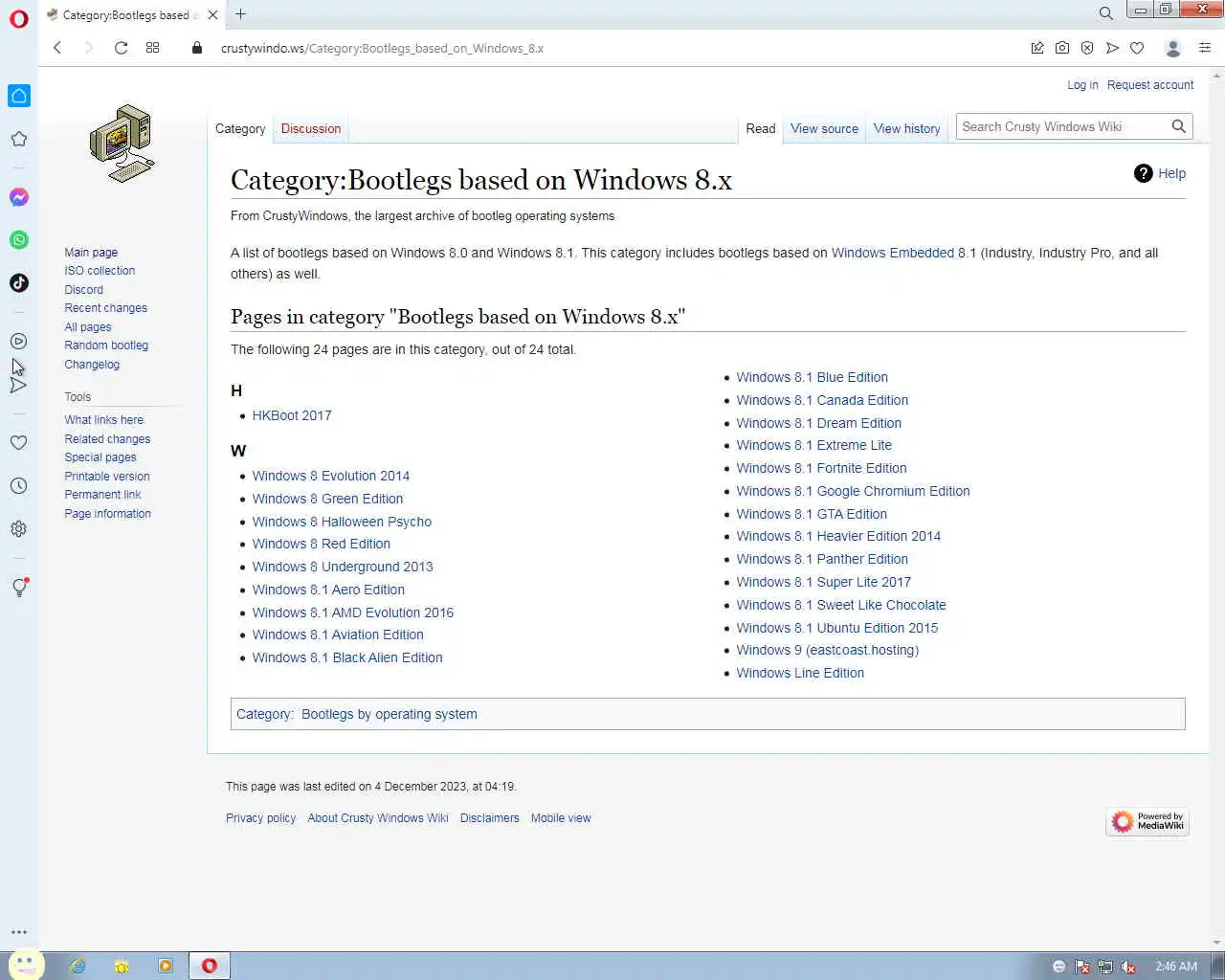Reload the current page
Image resolution: width=1225 pixels, height=980 pixels.
[x=121, y=48]
